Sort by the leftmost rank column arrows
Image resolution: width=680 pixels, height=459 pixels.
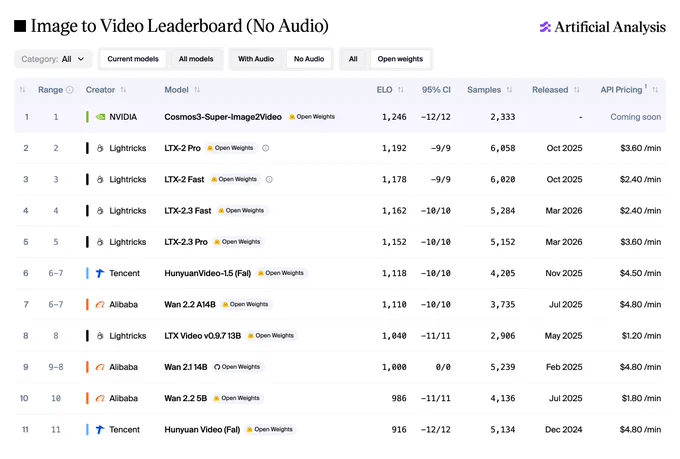(23, 90)
